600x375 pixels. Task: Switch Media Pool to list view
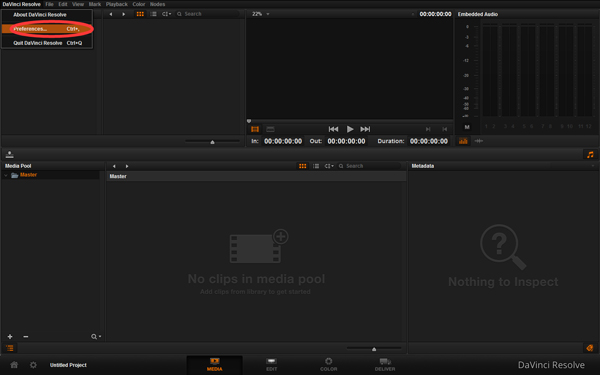[316, 166]
